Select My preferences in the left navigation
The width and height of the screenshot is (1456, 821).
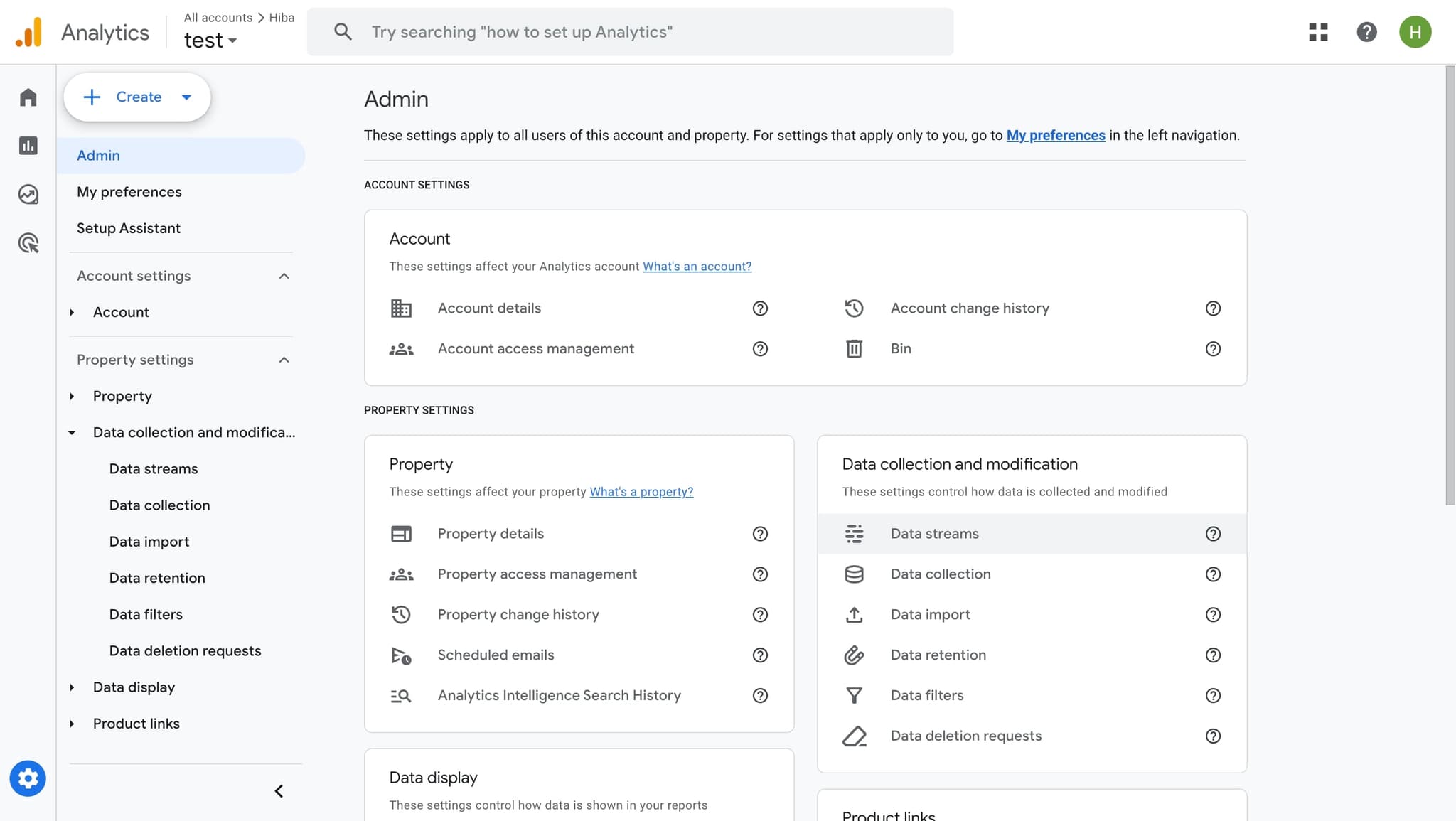coord(129,192)
